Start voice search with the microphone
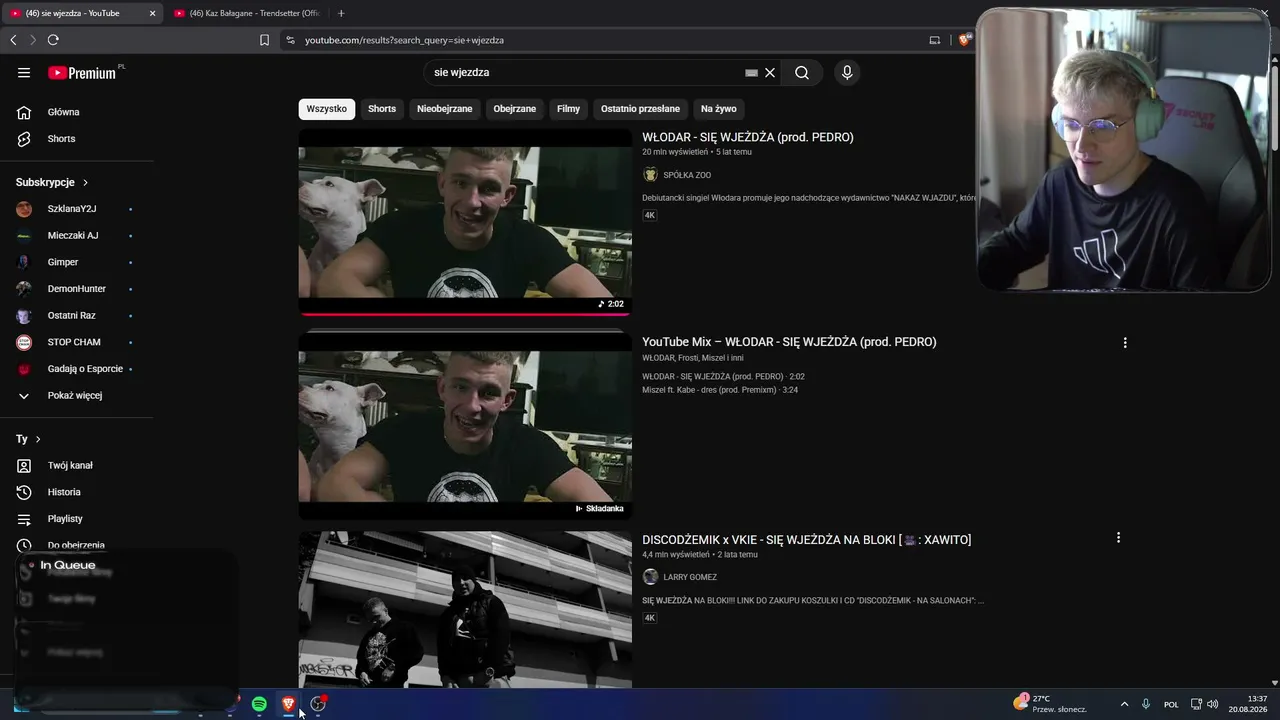Viewport: 1280px width, 720px height. [847, 73]
